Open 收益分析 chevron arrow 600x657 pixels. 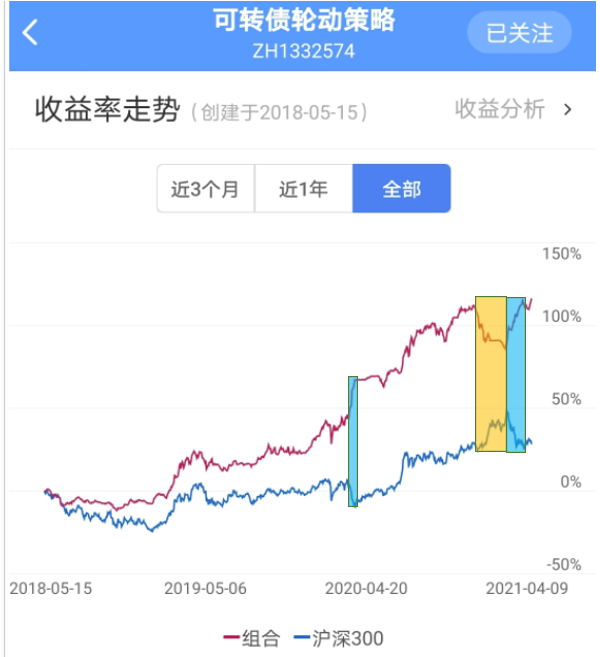click(569, 110)
